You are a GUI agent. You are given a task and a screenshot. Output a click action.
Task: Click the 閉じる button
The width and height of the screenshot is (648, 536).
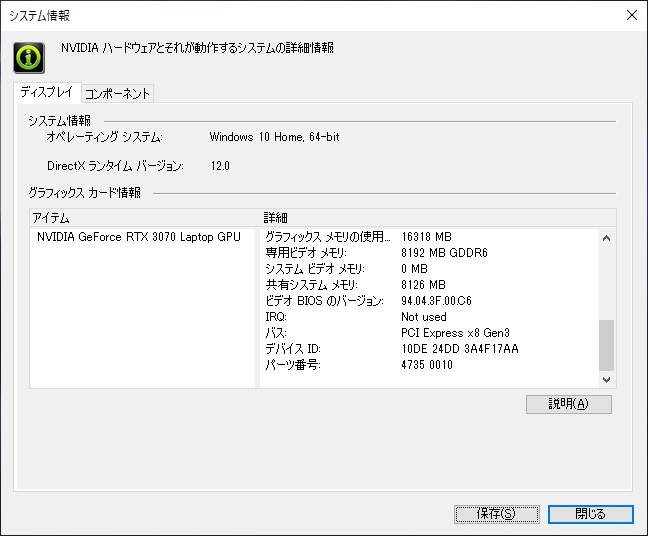pyautogui.click(x=591, y=514)
